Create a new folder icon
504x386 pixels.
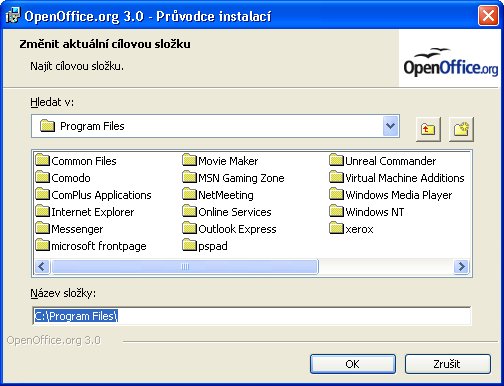461,129
